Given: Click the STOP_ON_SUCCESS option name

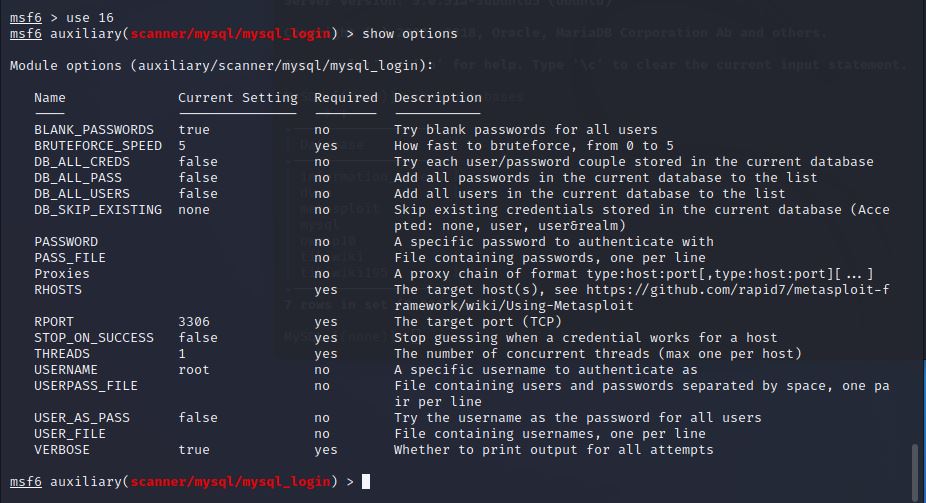Looking at the screenshot, I should (x=94, y=338).
